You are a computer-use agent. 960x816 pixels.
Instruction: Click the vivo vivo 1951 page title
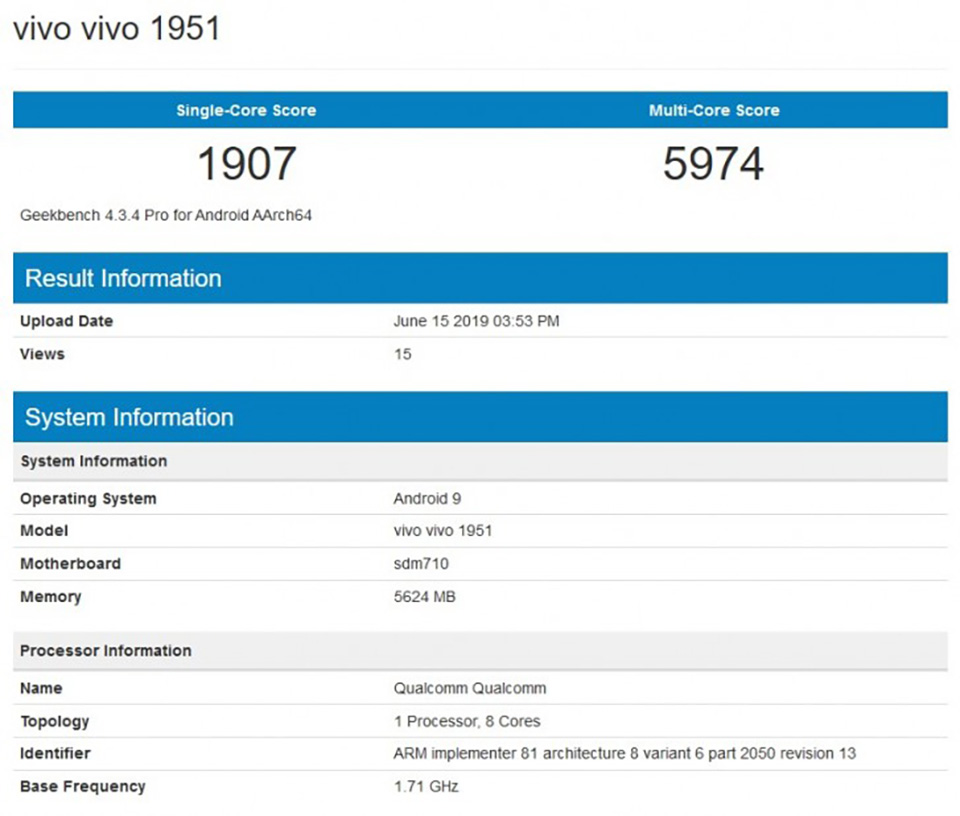(x=116, y=28)
